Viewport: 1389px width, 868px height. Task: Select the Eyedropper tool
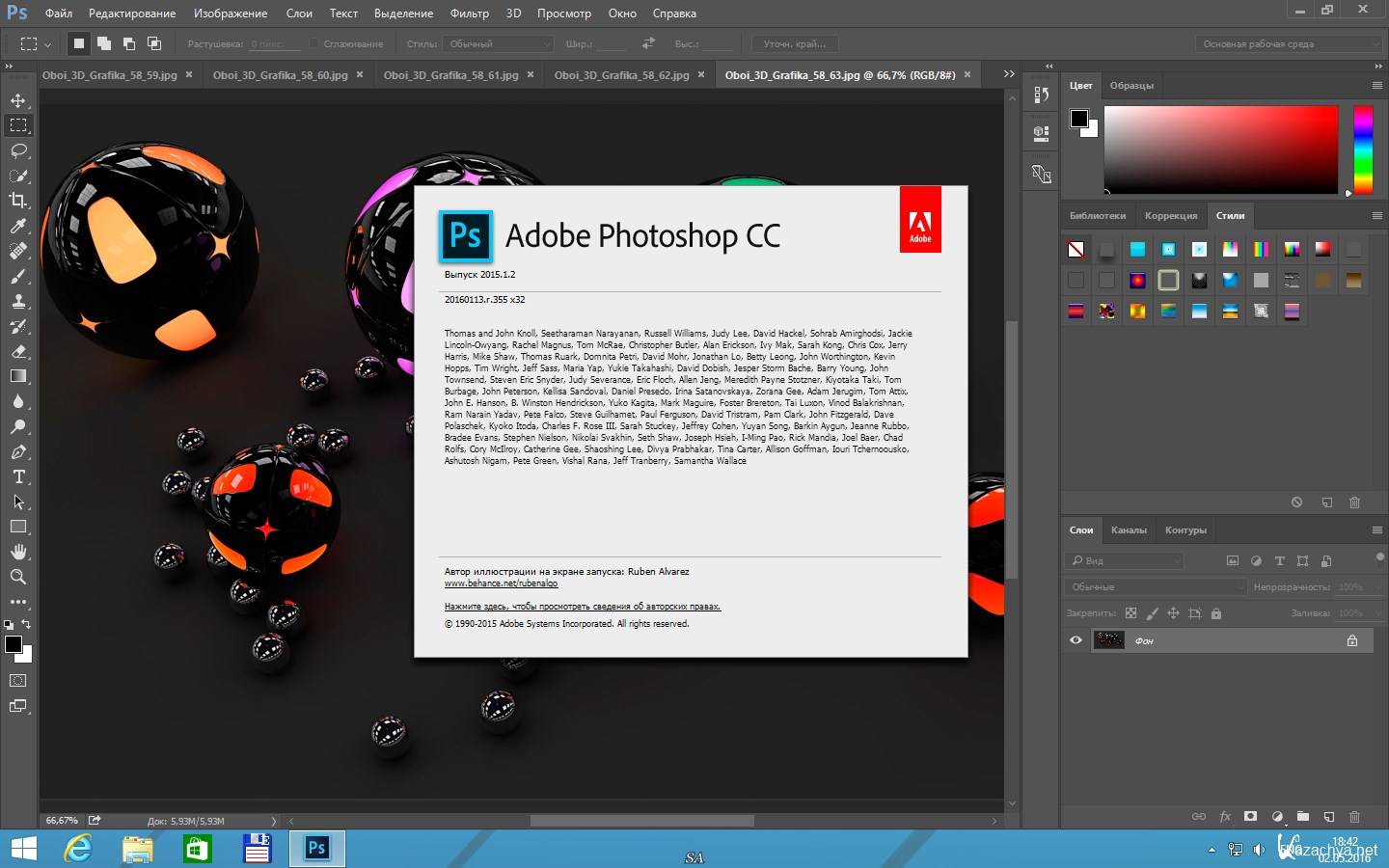click(18, 226)
